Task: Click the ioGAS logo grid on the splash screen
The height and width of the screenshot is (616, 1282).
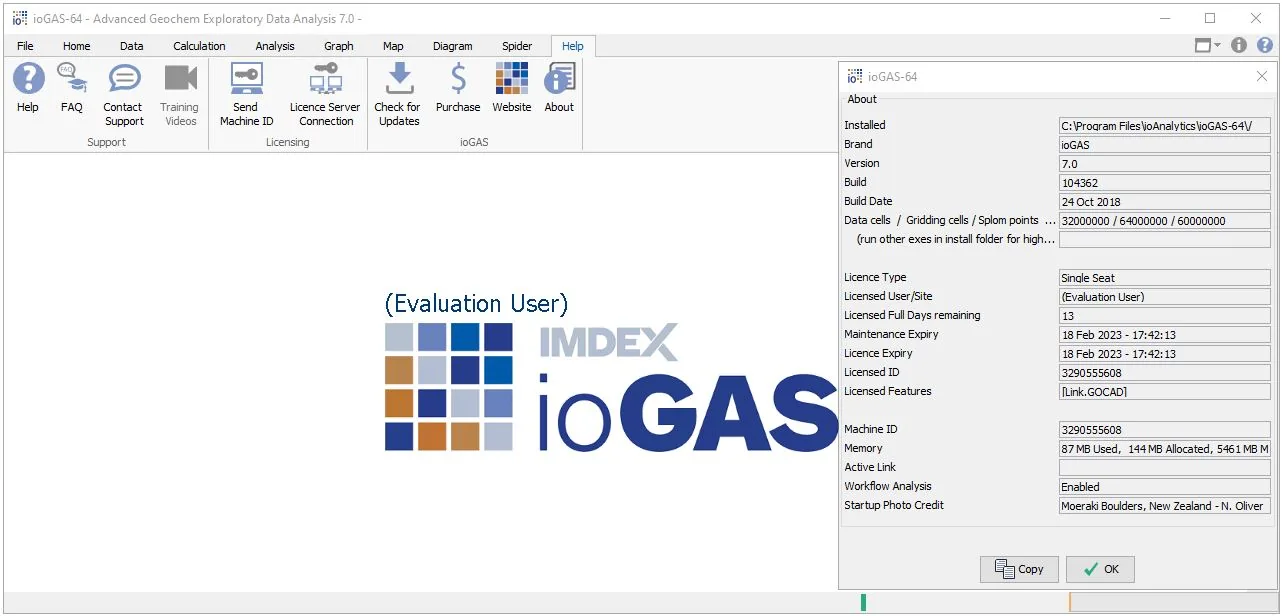Action: (449, 386)
